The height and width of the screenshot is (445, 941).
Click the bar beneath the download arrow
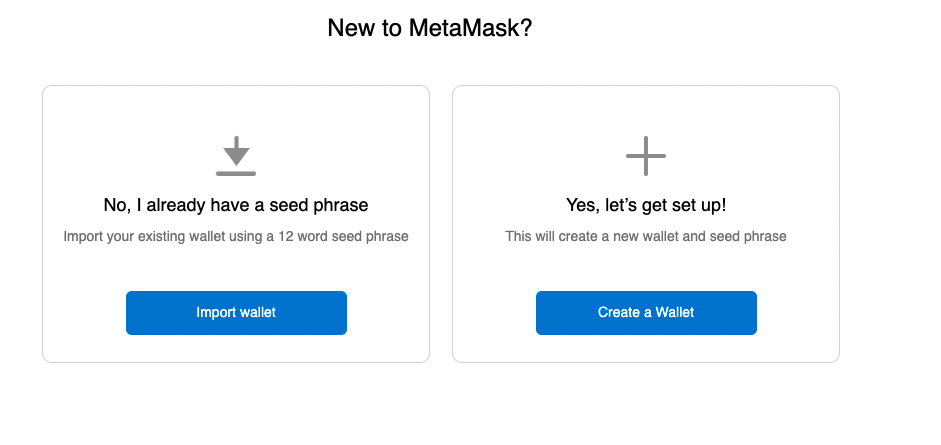tap(236, 173)
